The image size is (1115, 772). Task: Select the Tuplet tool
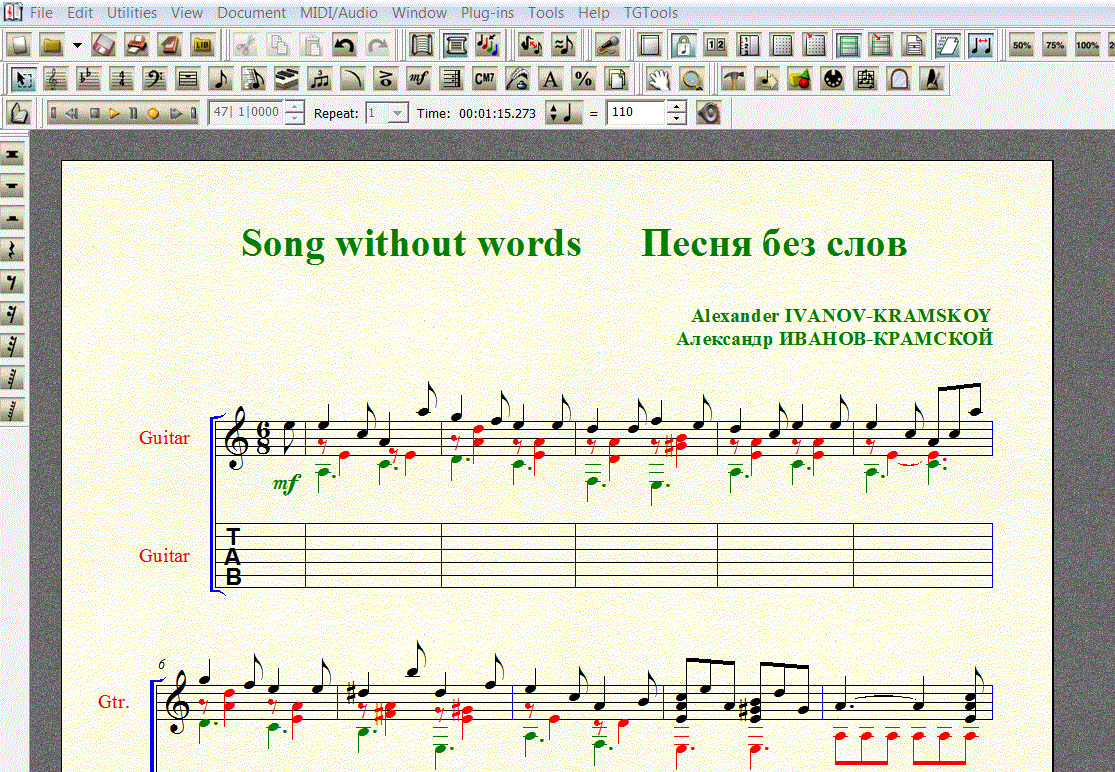tap(320, 79)
